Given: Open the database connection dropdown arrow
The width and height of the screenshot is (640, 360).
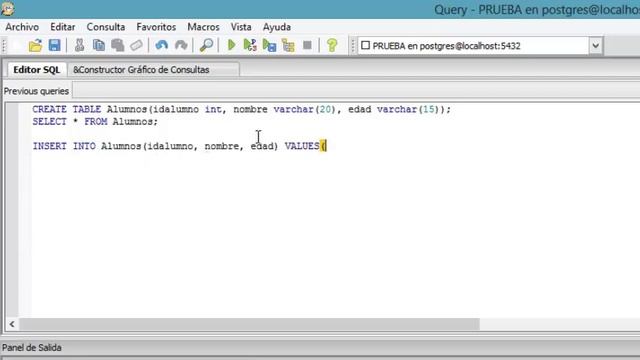Looking at the screenshot, I should coord(596,46).
